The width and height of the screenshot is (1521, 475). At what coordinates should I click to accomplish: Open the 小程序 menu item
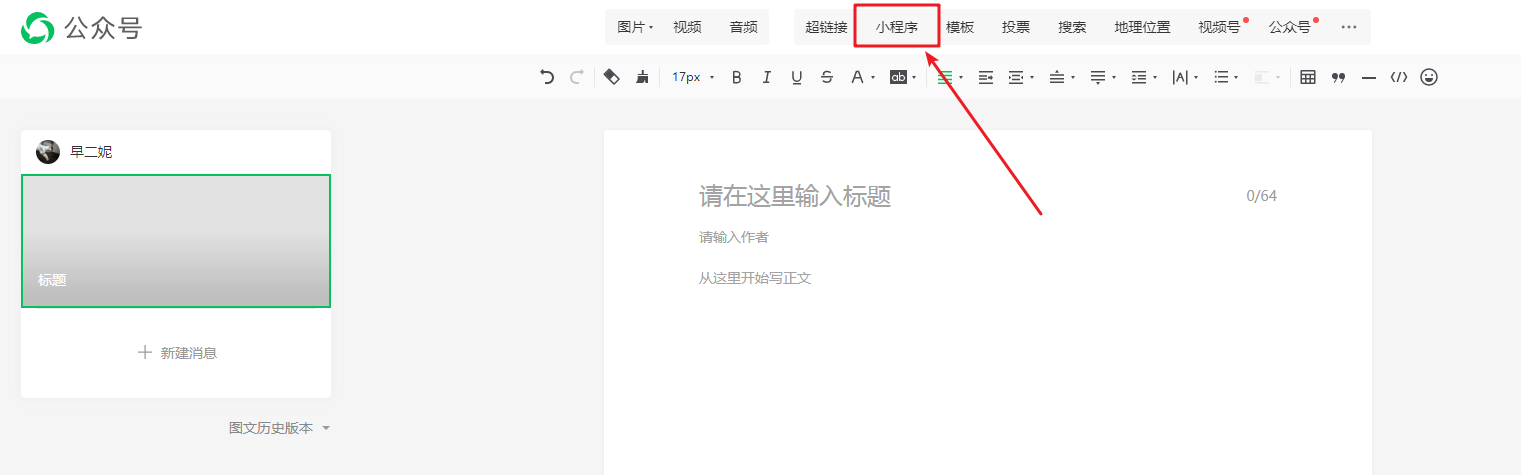(896, 27)
